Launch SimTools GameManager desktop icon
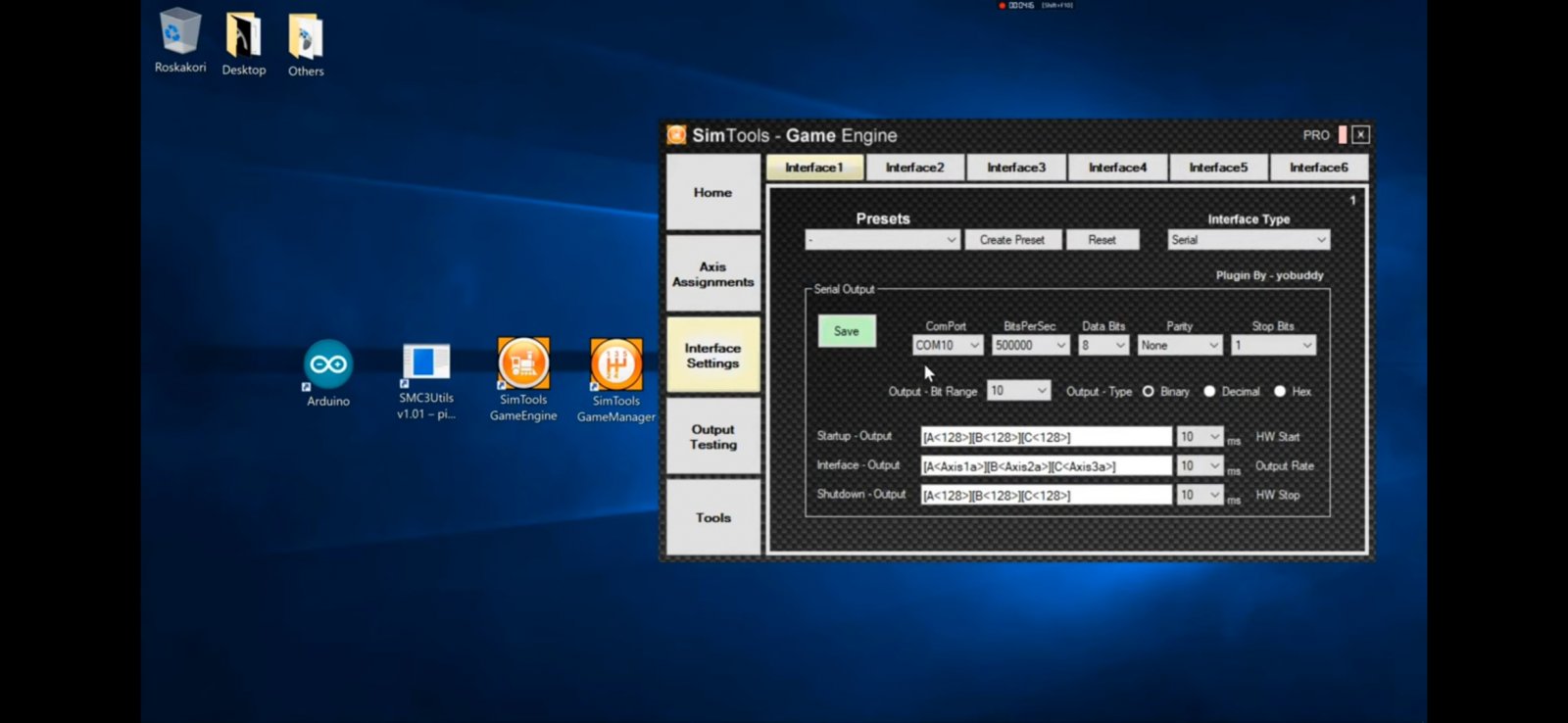Screen dimensions: 1568x723 click(x=615, y=364)
